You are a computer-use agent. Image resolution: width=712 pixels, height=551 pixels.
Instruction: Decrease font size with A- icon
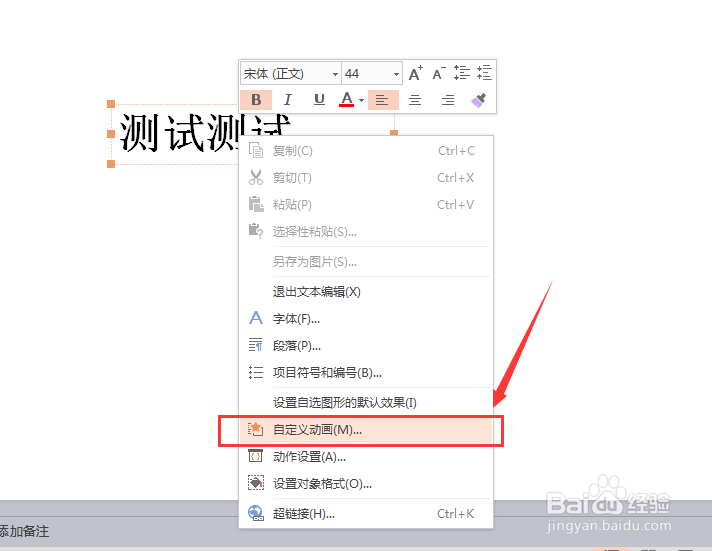click(x=439, y=73)
